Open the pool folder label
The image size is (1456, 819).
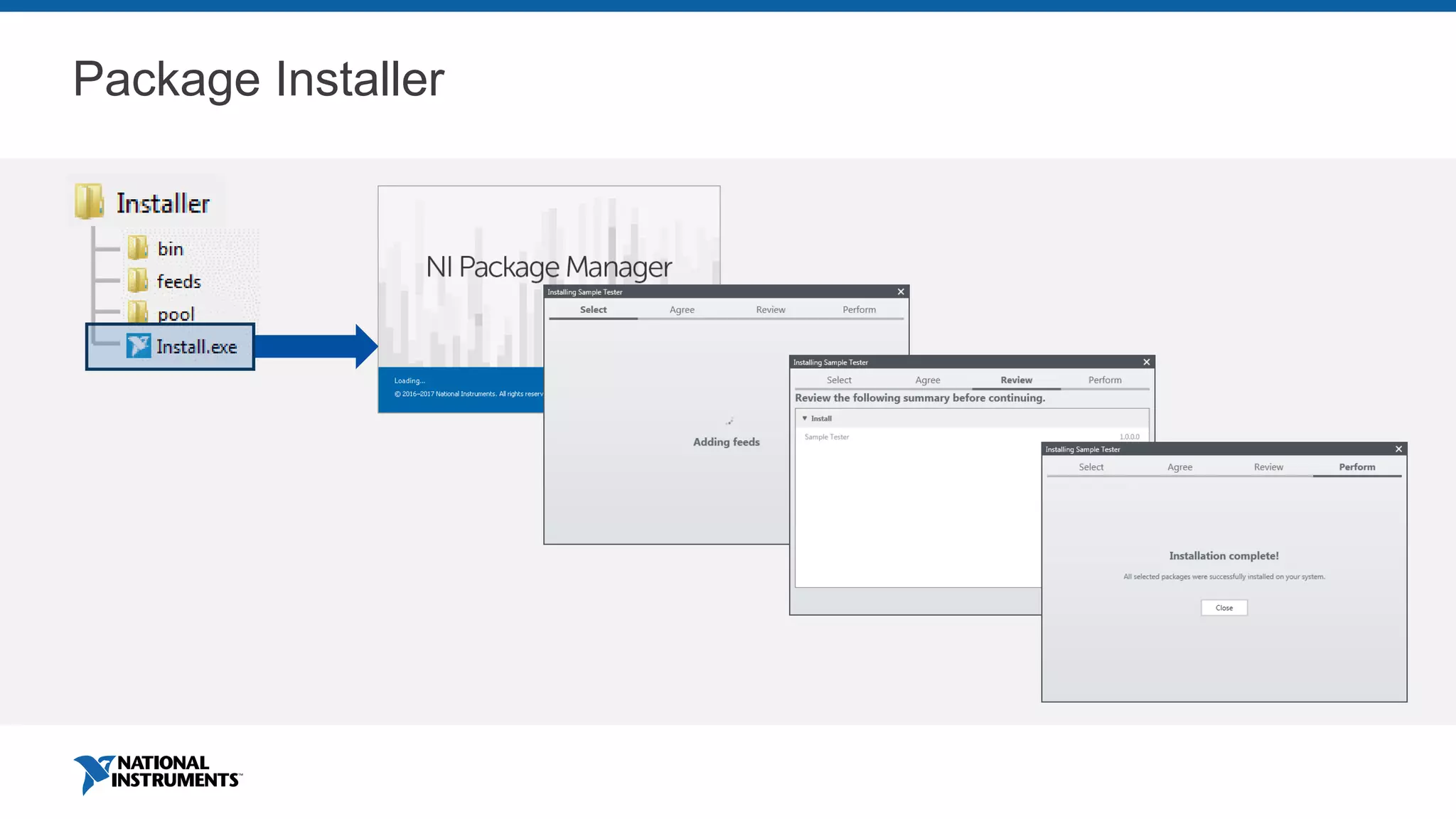176,314
